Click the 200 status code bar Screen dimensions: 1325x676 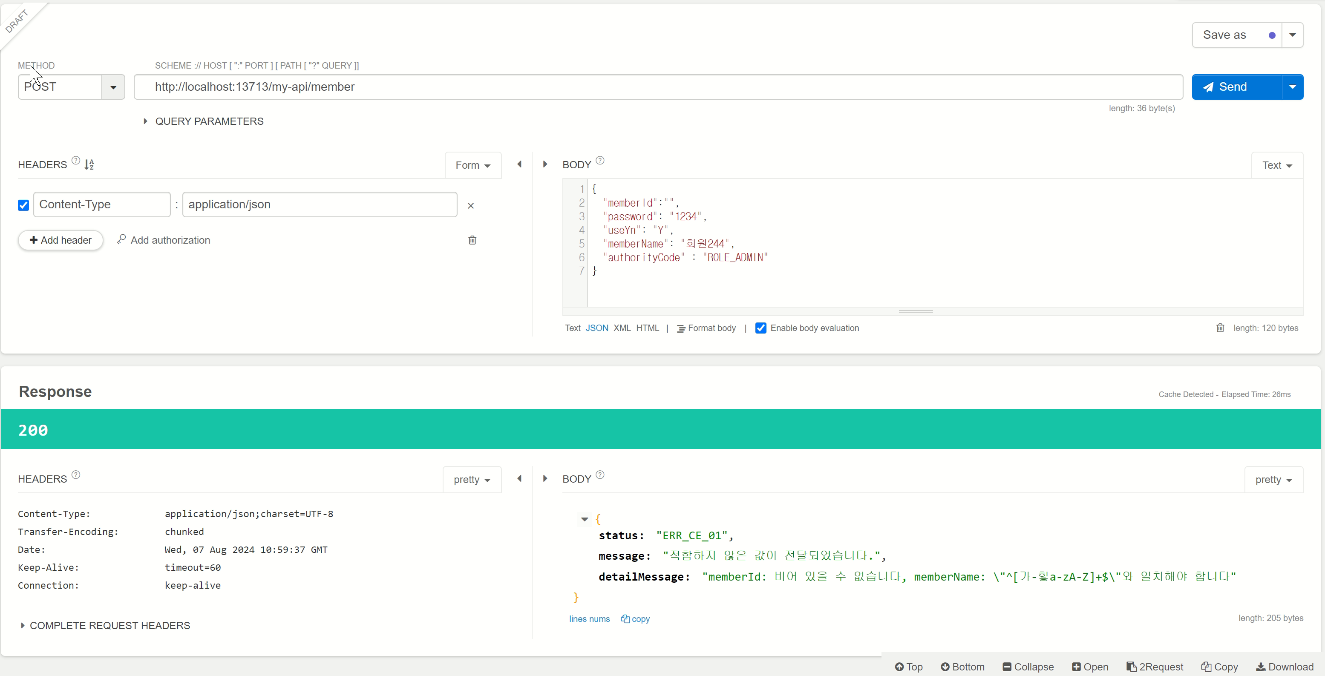(660, 429)
